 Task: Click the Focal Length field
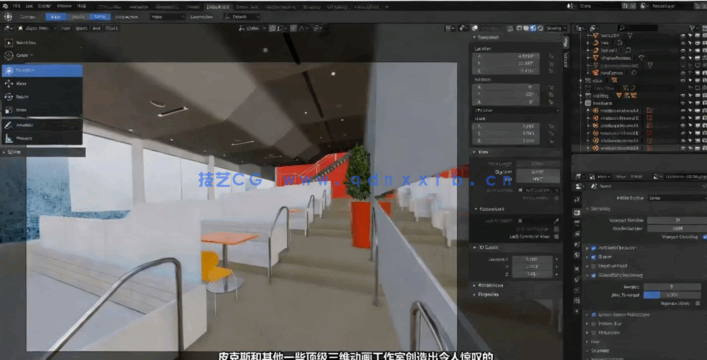pyautogui.click(x=538, y=164)
